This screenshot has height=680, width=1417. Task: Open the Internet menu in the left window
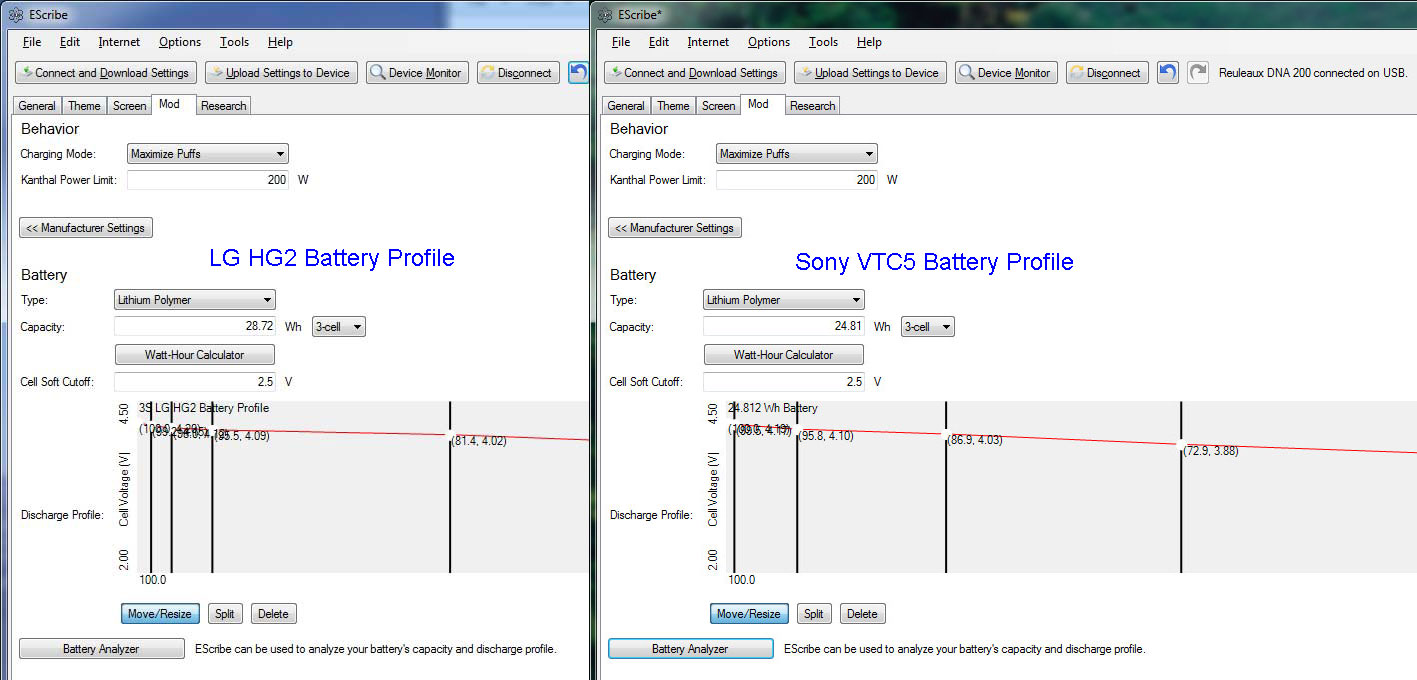[119, 42]
